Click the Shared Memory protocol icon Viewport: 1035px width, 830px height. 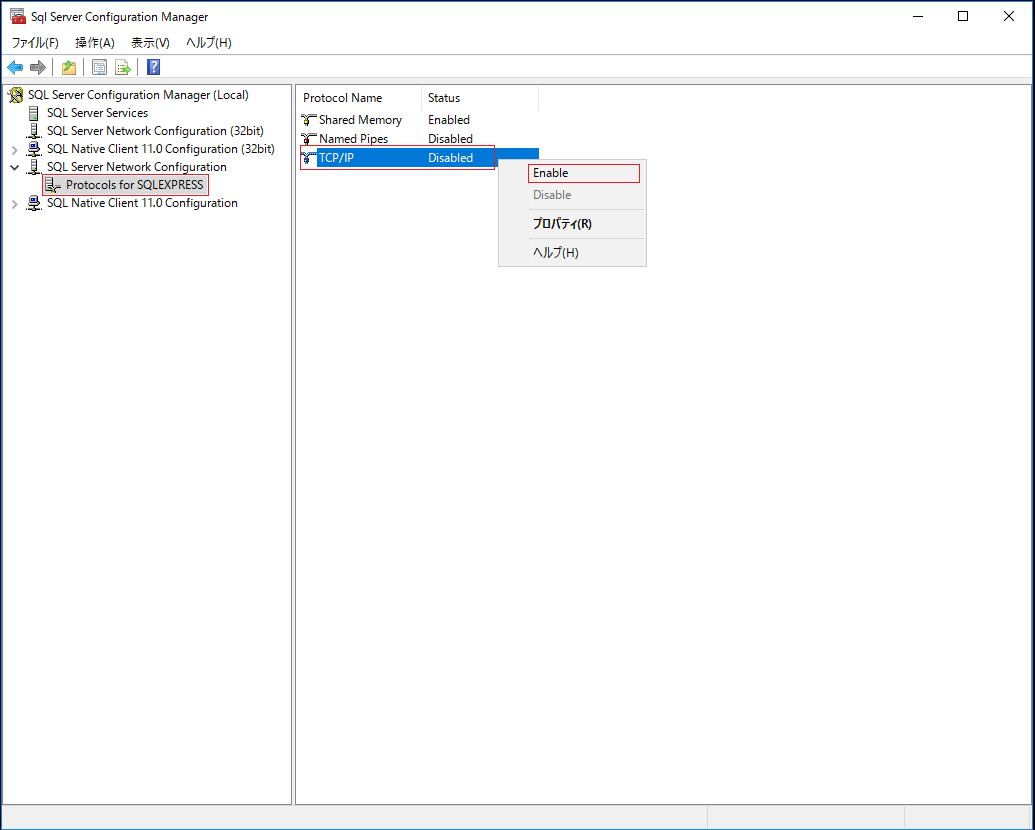point(308,120)
